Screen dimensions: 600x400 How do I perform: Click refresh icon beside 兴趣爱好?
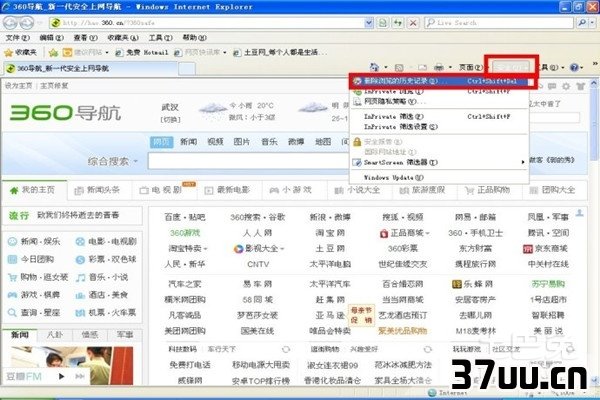point(428,349)
